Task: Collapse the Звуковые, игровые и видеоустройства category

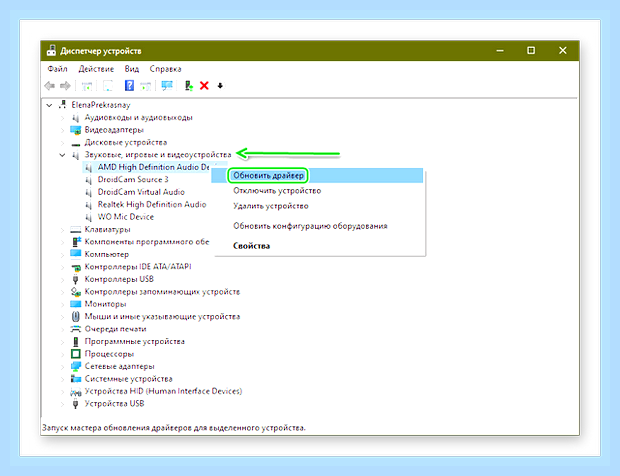Action: (62, 155)
